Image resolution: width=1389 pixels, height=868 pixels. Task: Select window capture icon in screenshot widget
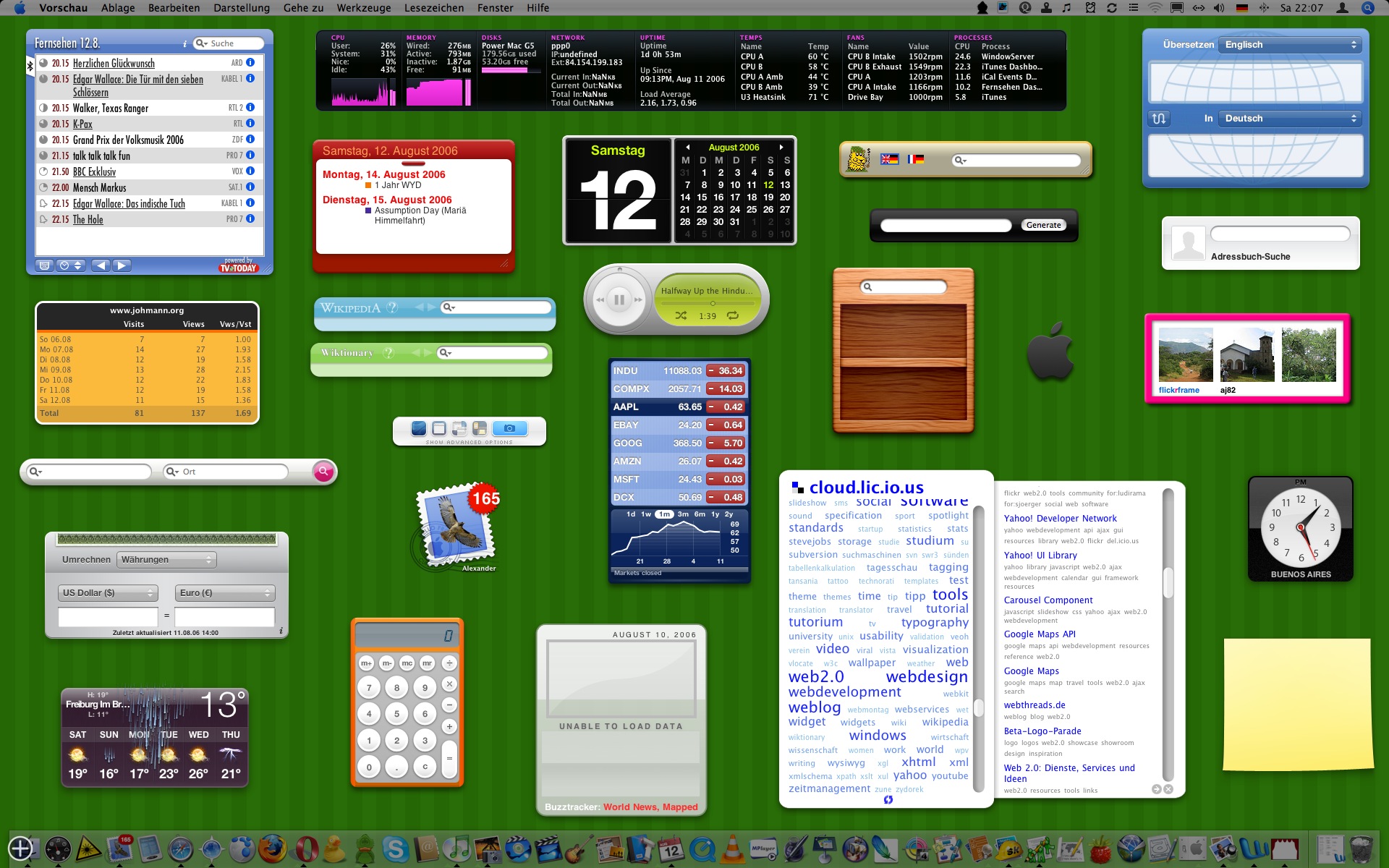(x=439, y=428)
